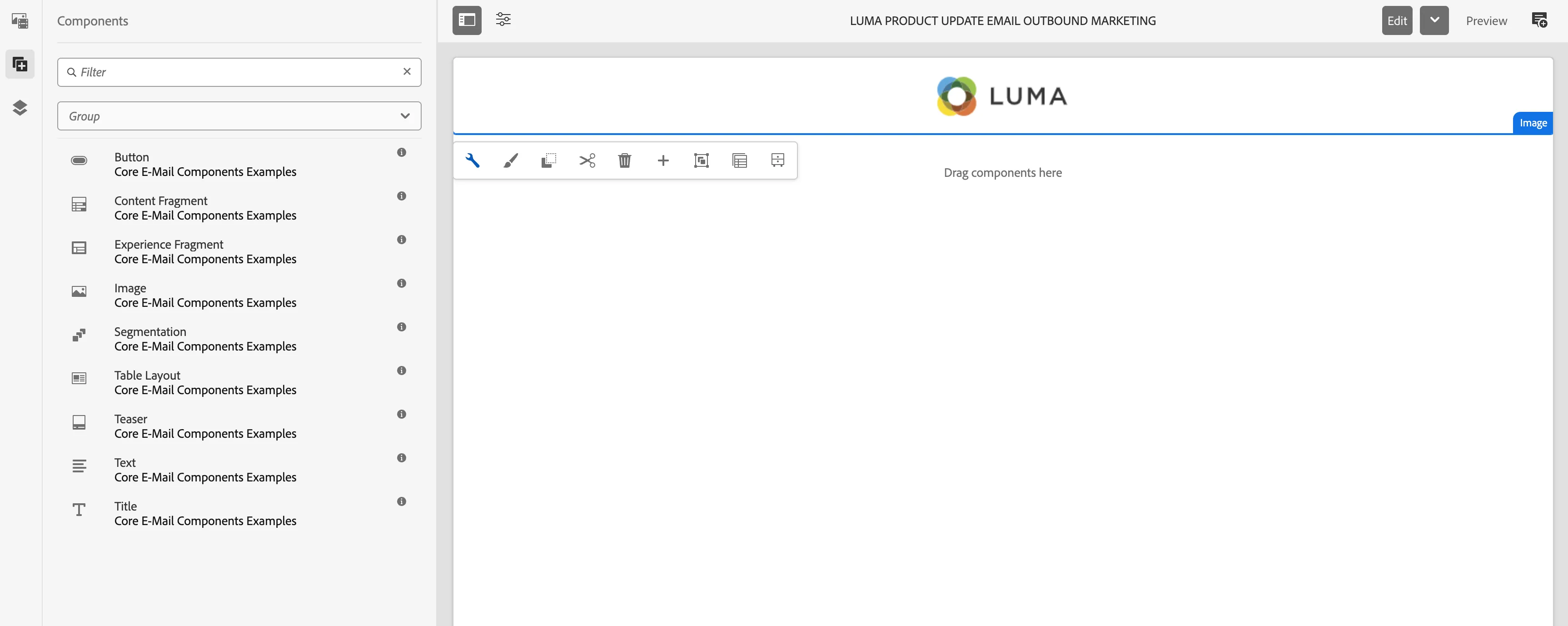
Task: Select the Text component entry
Action: [239, 470]
